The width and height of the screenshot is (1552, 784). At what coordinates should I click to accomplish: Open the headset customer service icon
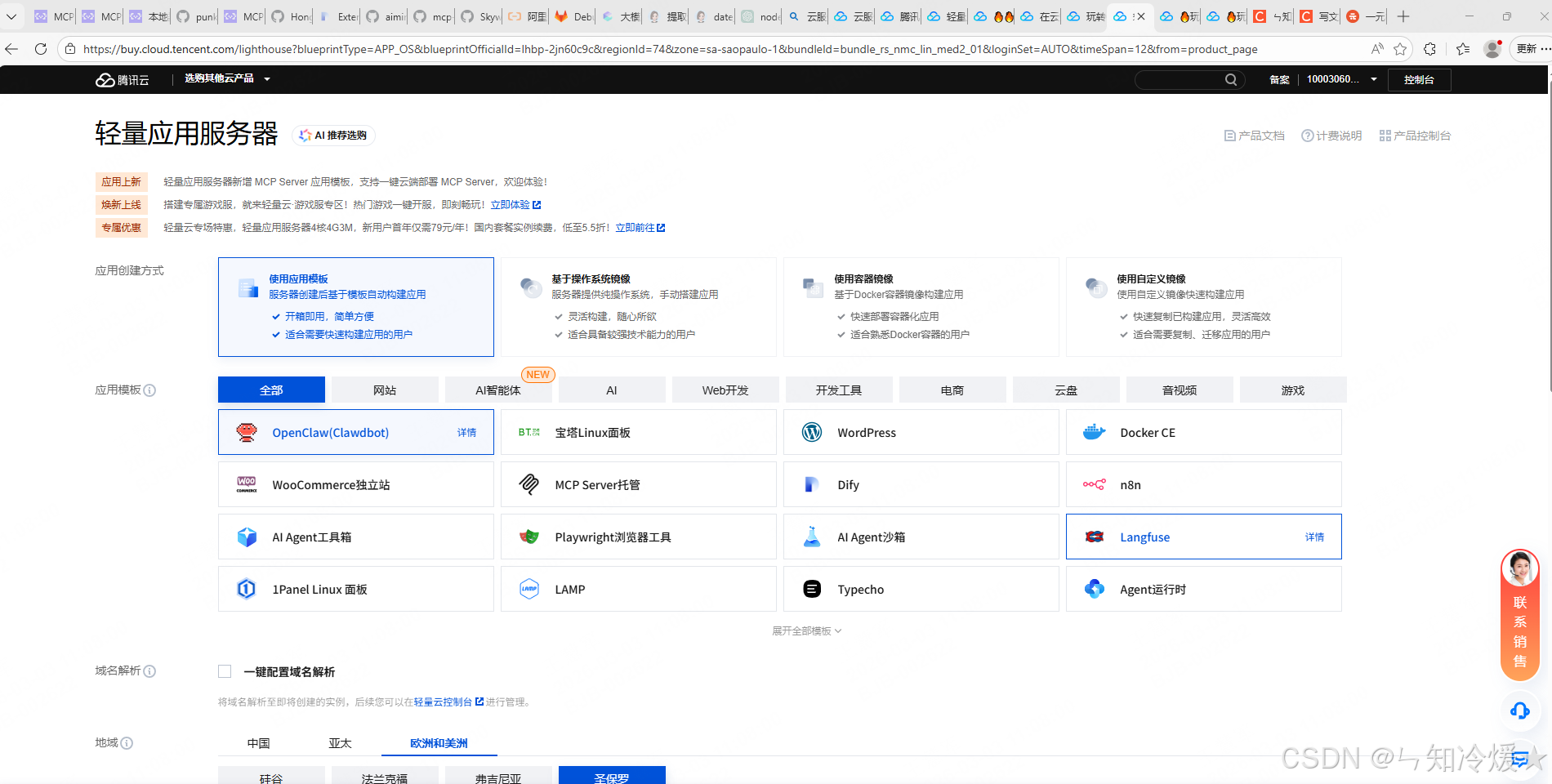point(1520,710)
